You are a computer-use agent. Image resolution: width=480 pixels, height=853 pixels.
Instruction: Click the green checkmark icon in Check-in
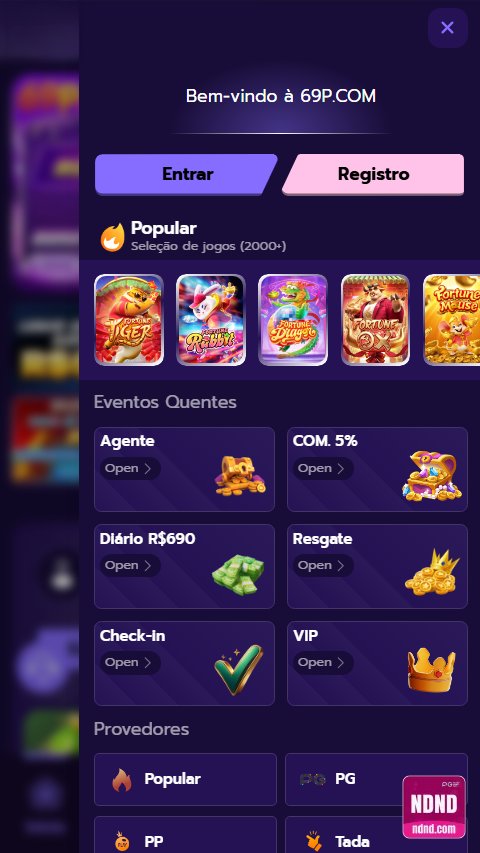[x=238, y=670]
